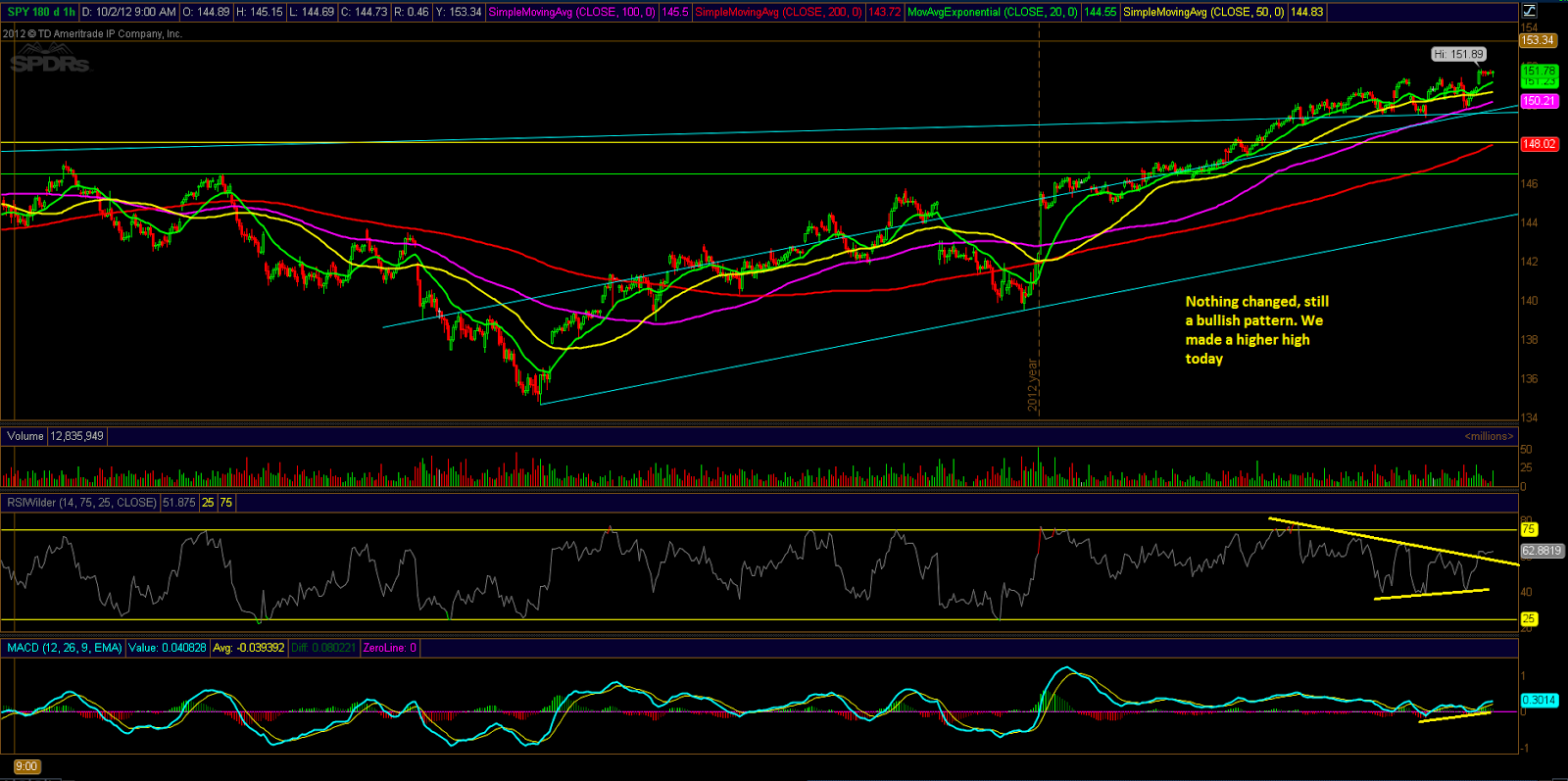Click the MACD Avg: -0.039392 field

[249, 648]
